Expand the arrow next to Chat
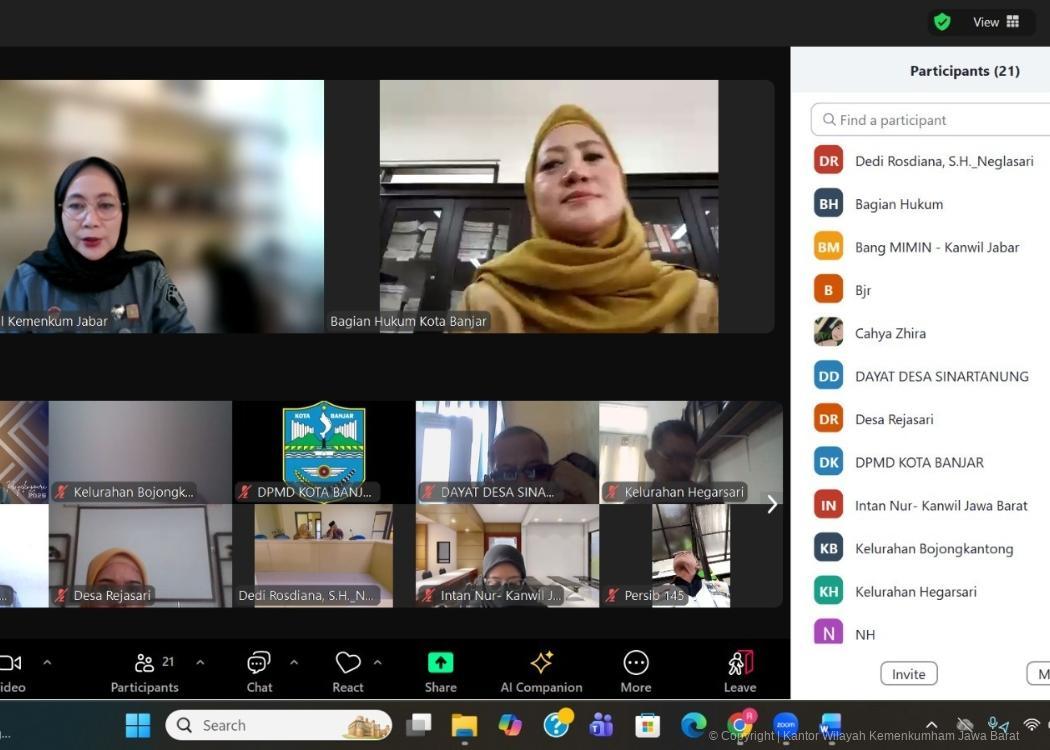Screen dimensions: 1050x750 point(294,662)
